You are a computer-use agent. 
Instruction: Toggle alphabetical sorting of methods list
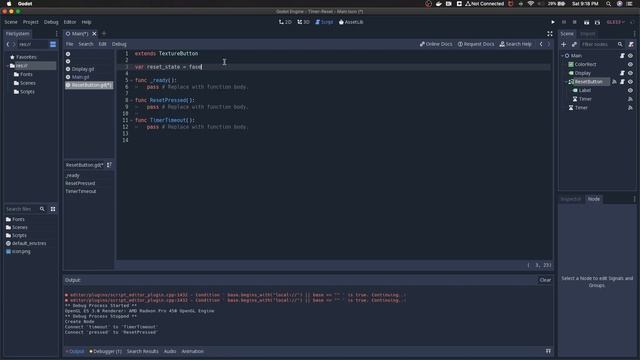point(109,165)
